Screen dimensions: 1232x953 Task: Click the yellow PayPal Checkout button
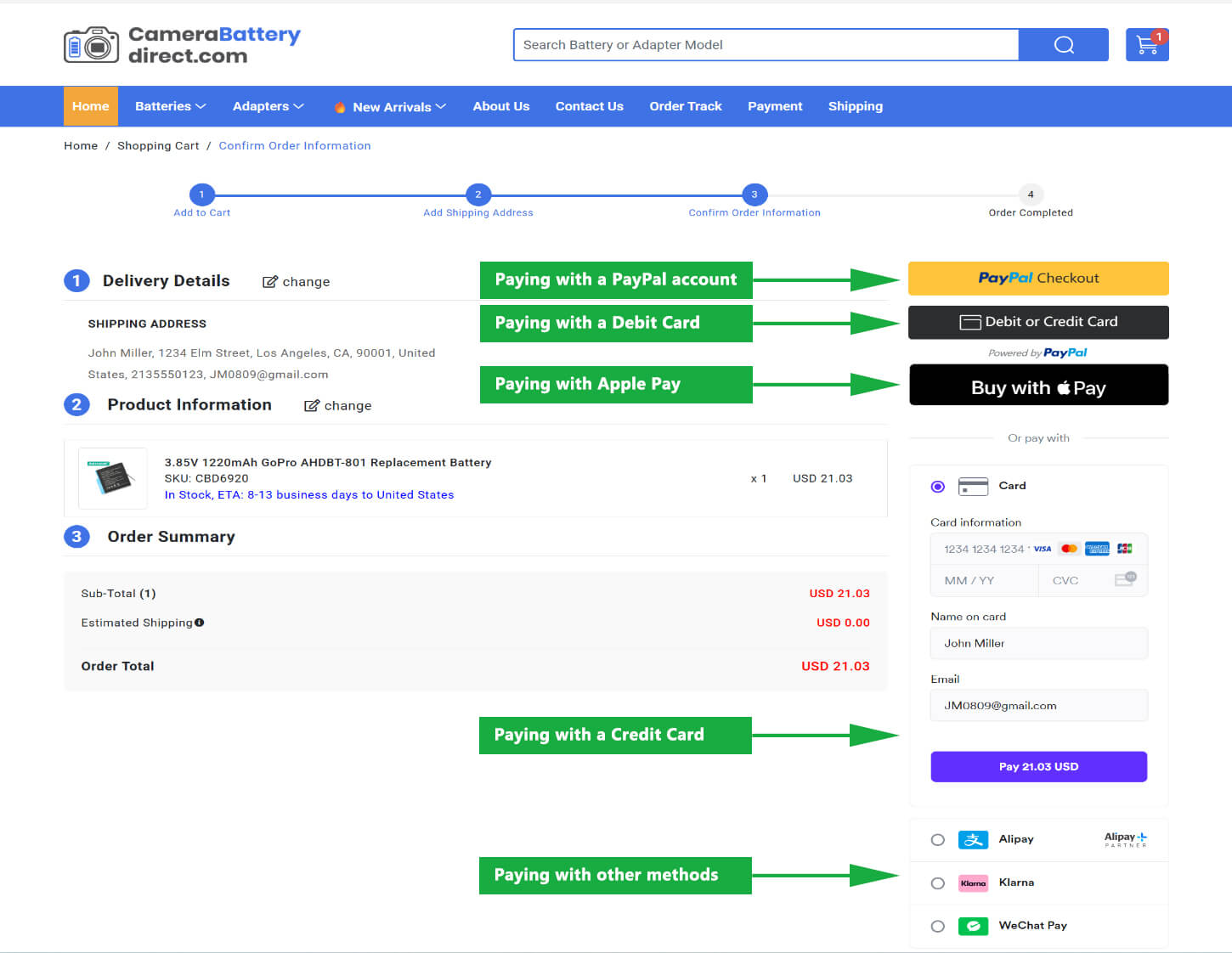pos(1038,279)
